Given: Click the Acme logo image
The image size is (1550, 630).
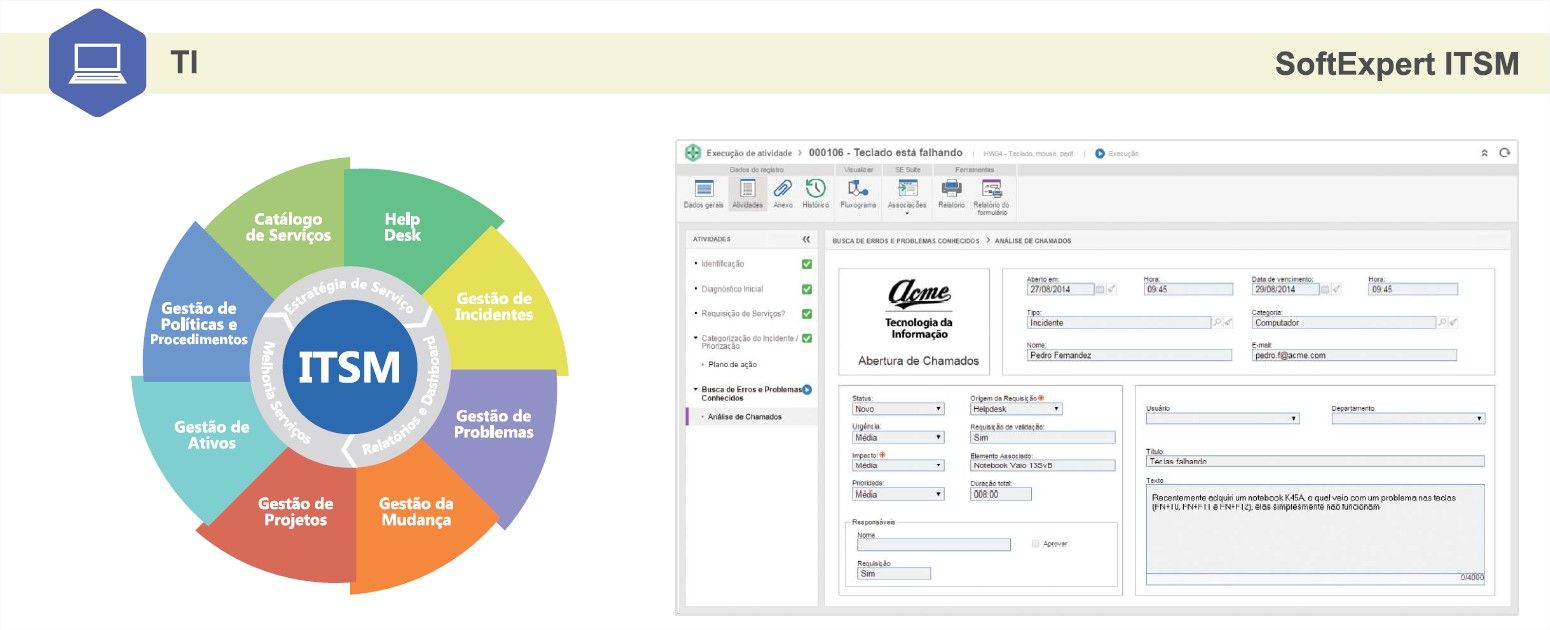Looking at the screenshot, I should (x=919, y=292).
